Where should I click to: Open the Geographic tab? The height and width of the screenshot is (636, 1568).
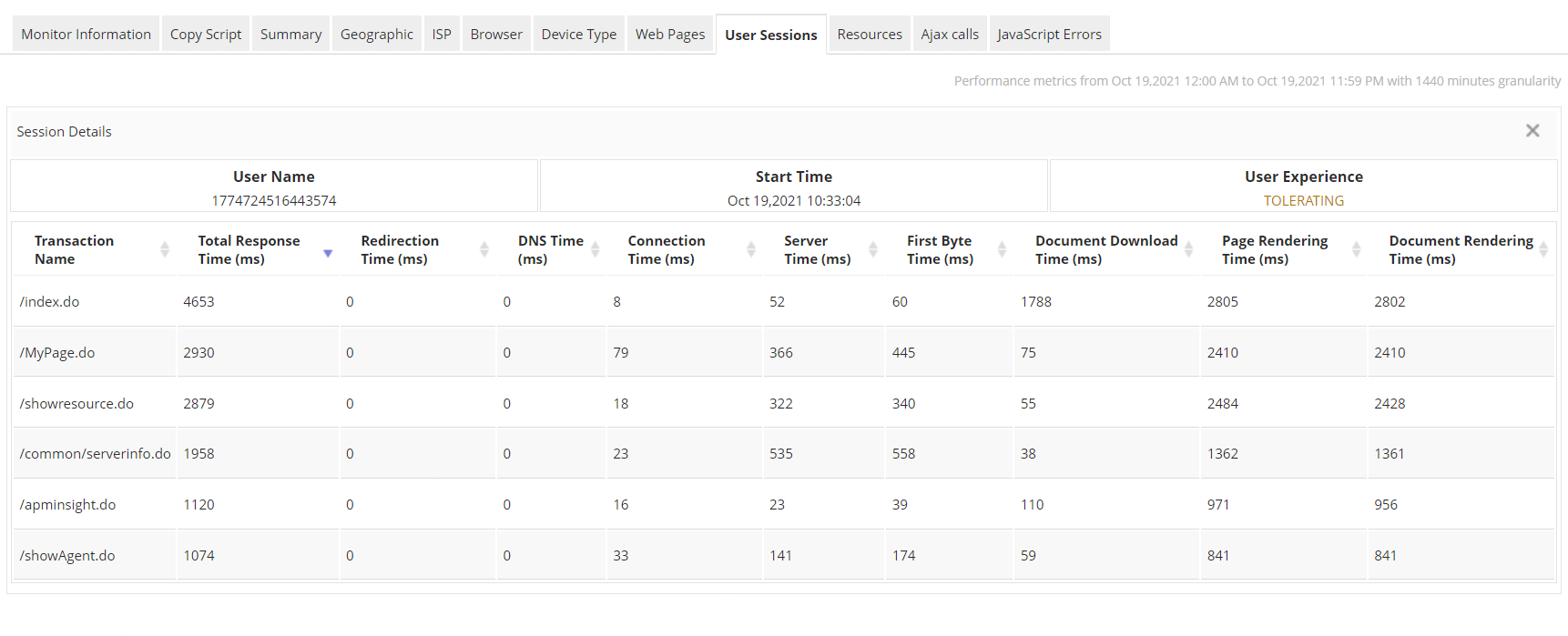pyautogui.click(x=377, y=35)
